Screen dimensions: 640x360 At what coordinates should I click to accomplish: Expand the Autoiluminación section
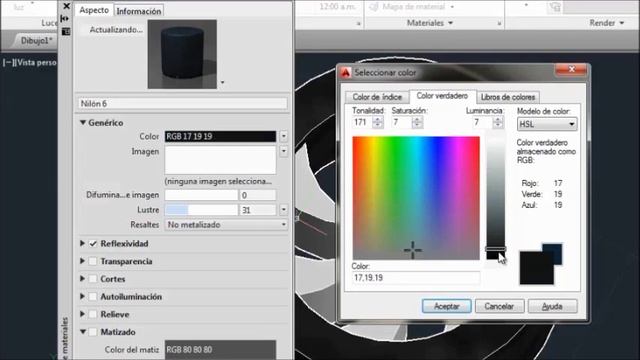[82, 296]
